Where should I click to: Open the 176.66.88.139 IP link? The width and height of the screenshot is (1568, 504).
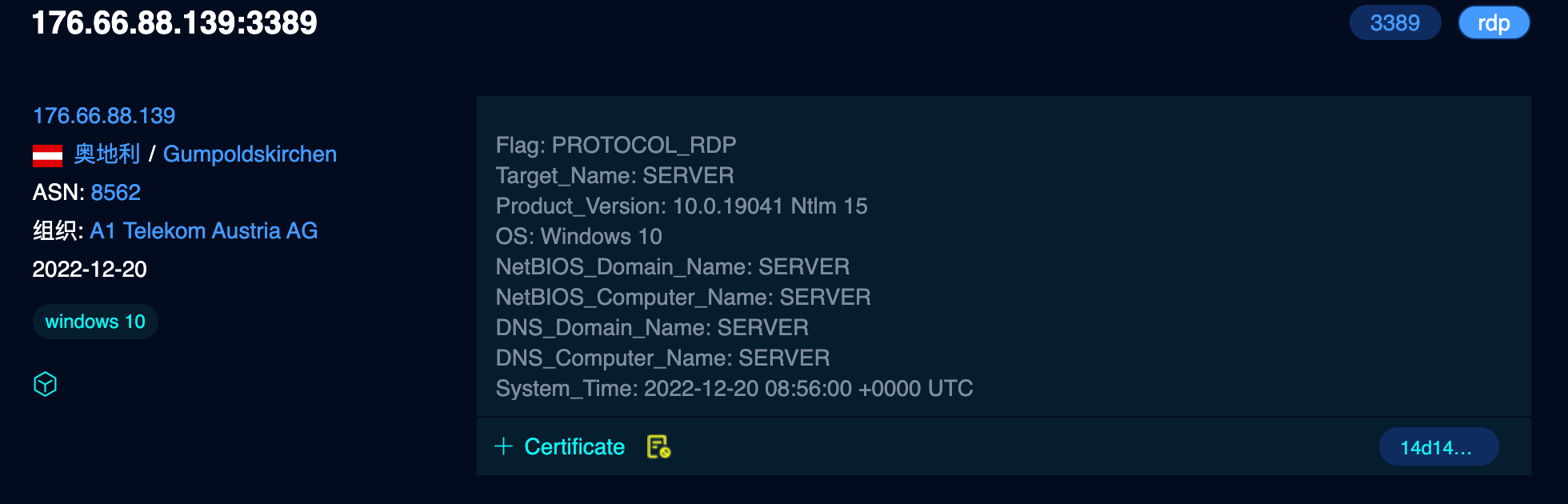[x=104, y=116]
